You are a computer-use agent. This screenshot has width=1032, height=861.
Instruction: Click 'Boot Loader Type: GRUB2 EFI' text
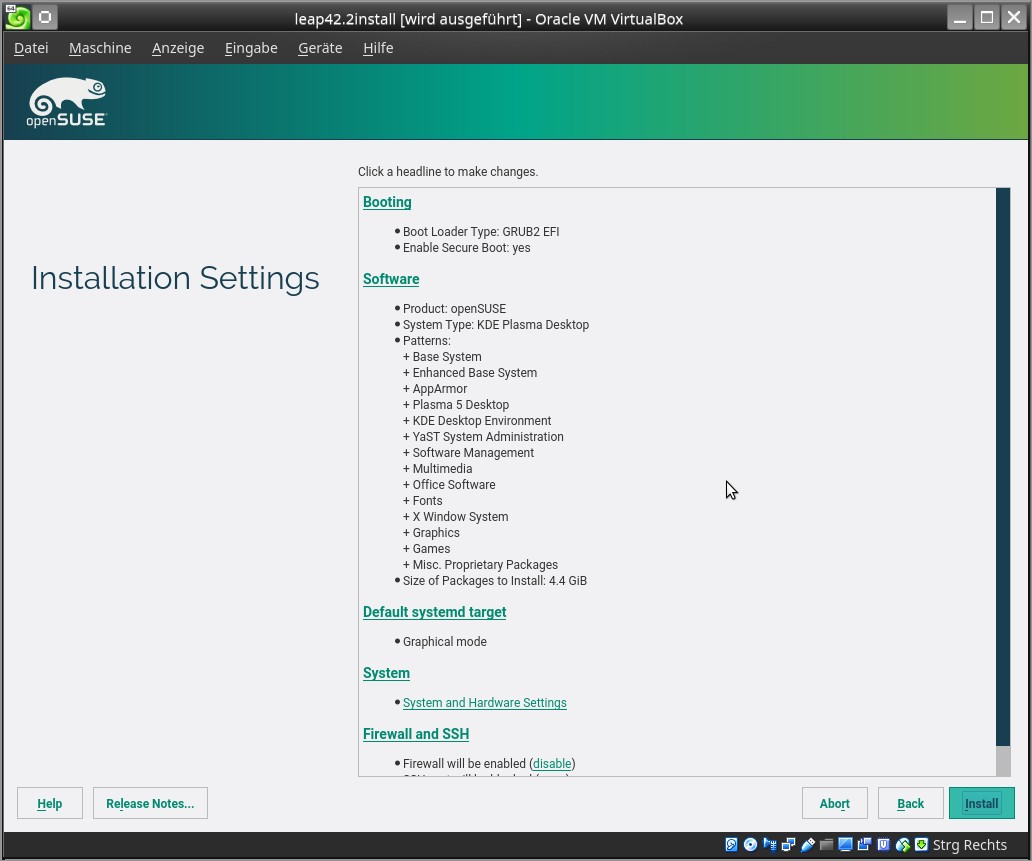click(x=481, y=232)
